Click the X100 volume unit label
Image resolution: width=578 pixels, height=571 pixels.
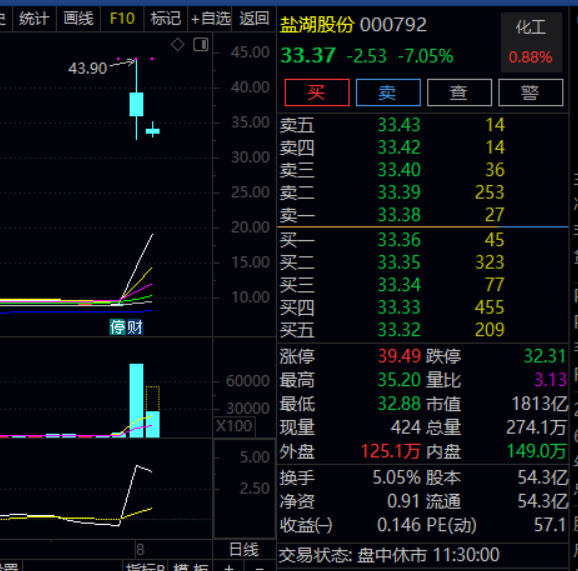pyautogui.click(x=234, y=426)
